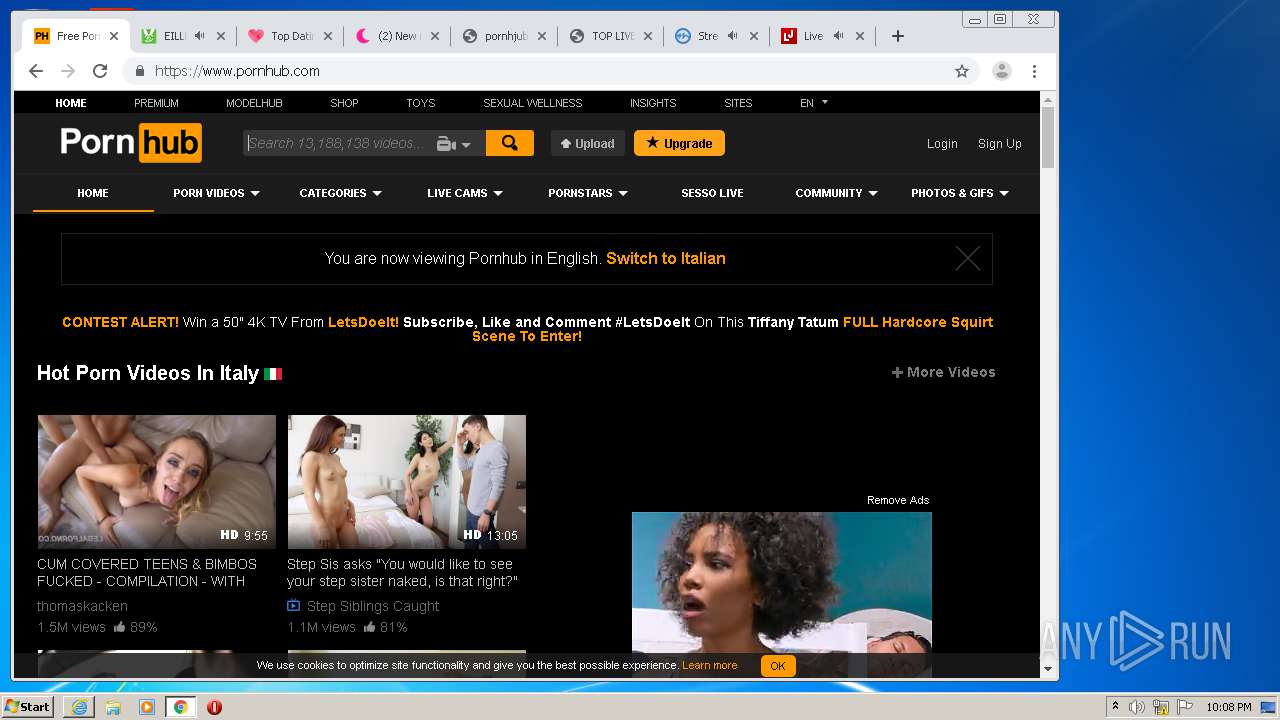The width and height of the screenshot is (1280, 720).
Task: Bookmark this page with the star icon
Action: click(962, 71)
